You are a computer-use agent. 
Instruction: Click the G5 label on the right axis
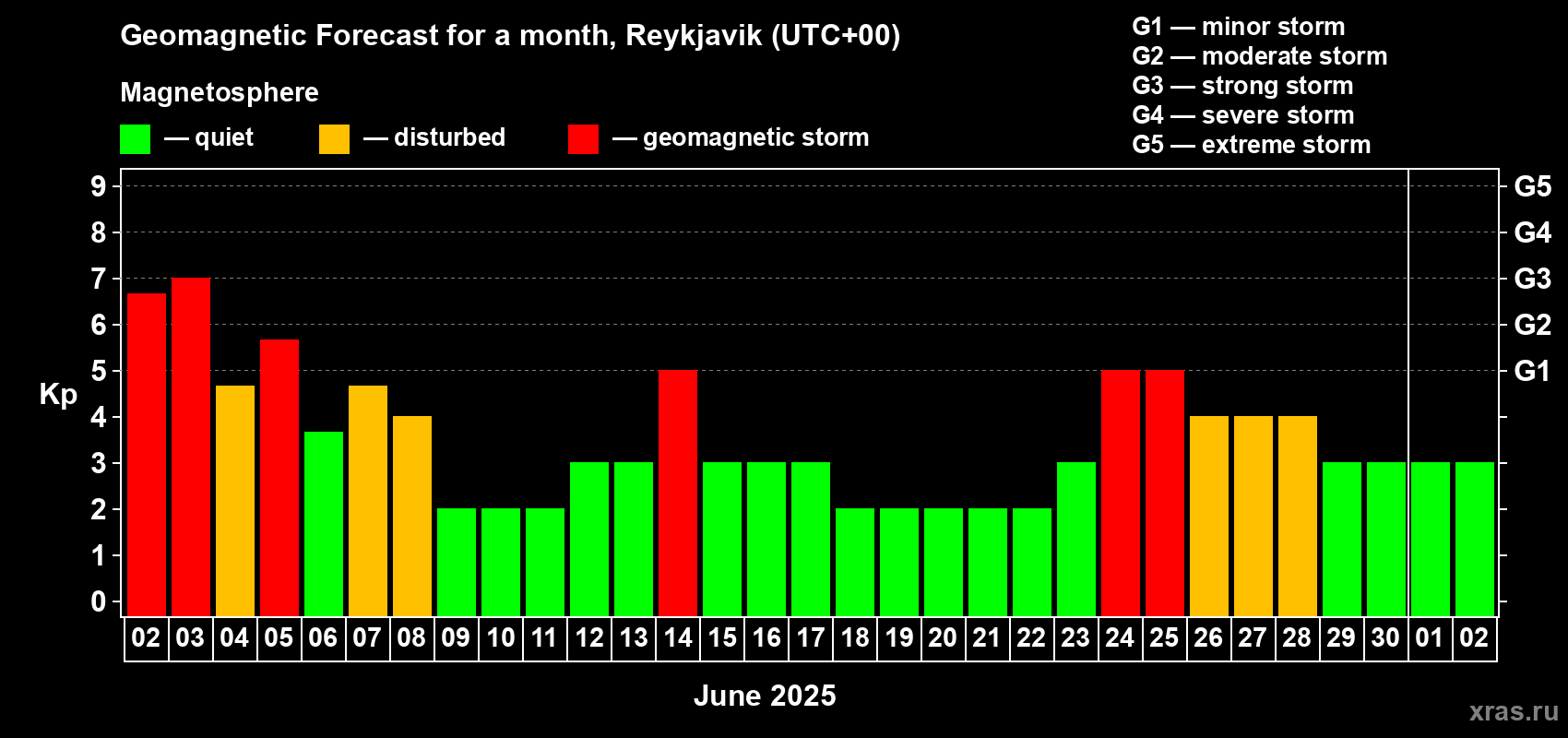point(1533,186)
